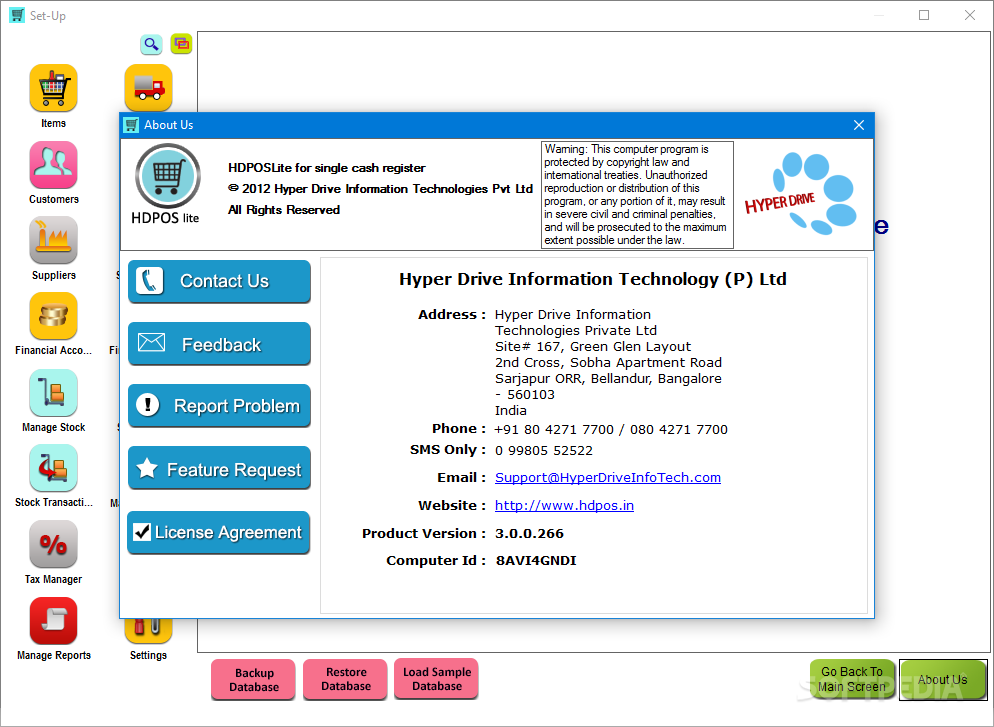This screenshot has height=727, width=994.
Task: Click the copyright warning text box
Action: [637, 195]
